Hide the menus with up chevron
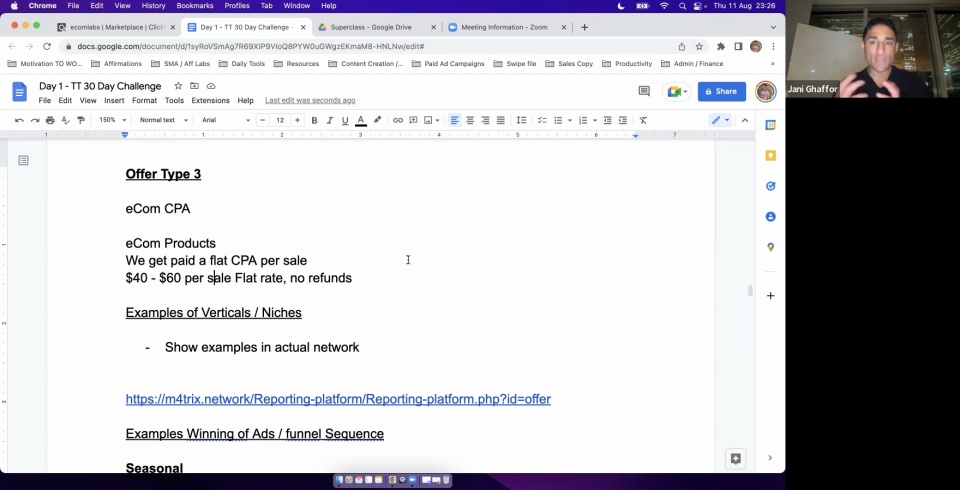This screenshot has width=960, height=490. (745, 120)
